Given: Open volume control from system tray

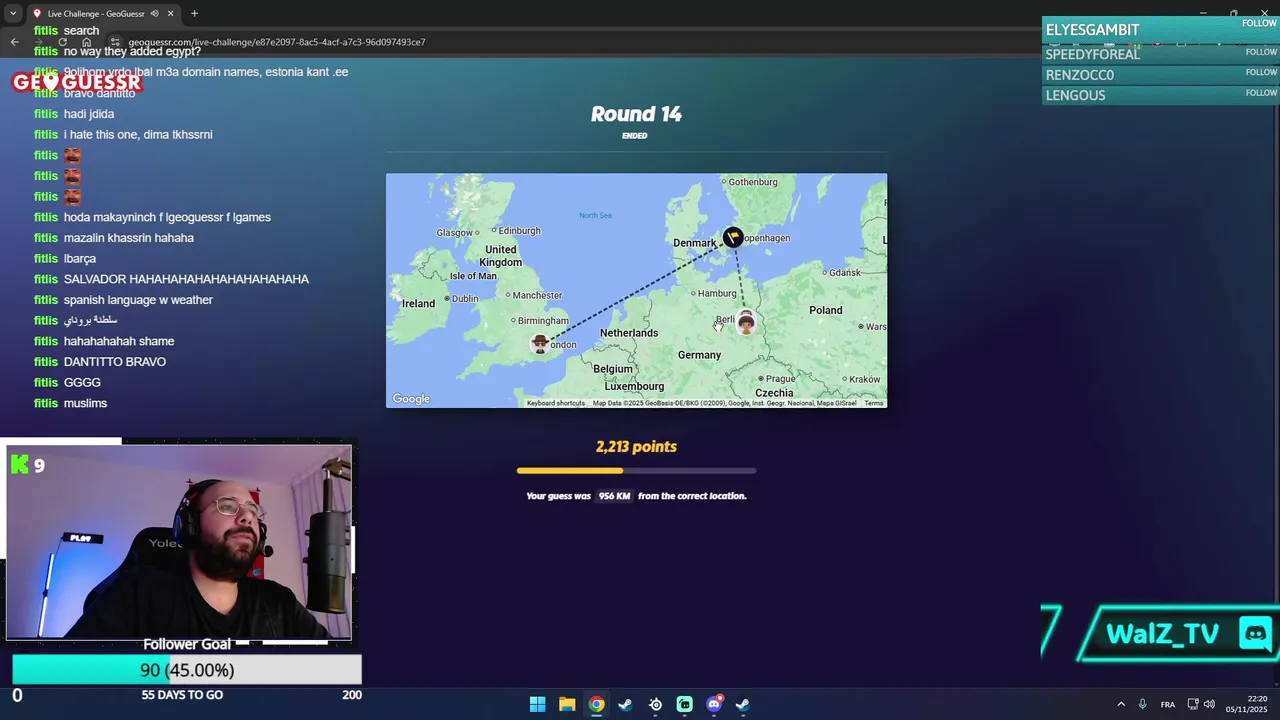Looking at the screenshot, I should tap(1209, 704).
